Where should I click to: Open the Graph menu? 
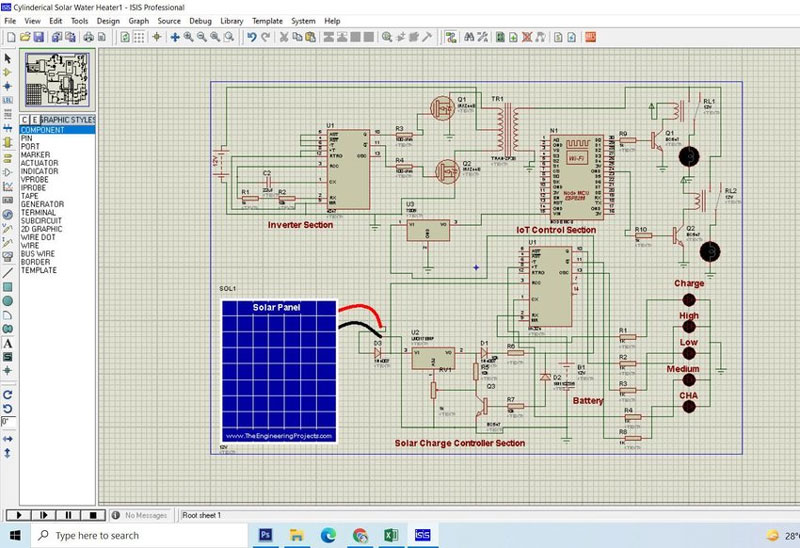click(x=139, y=21)
